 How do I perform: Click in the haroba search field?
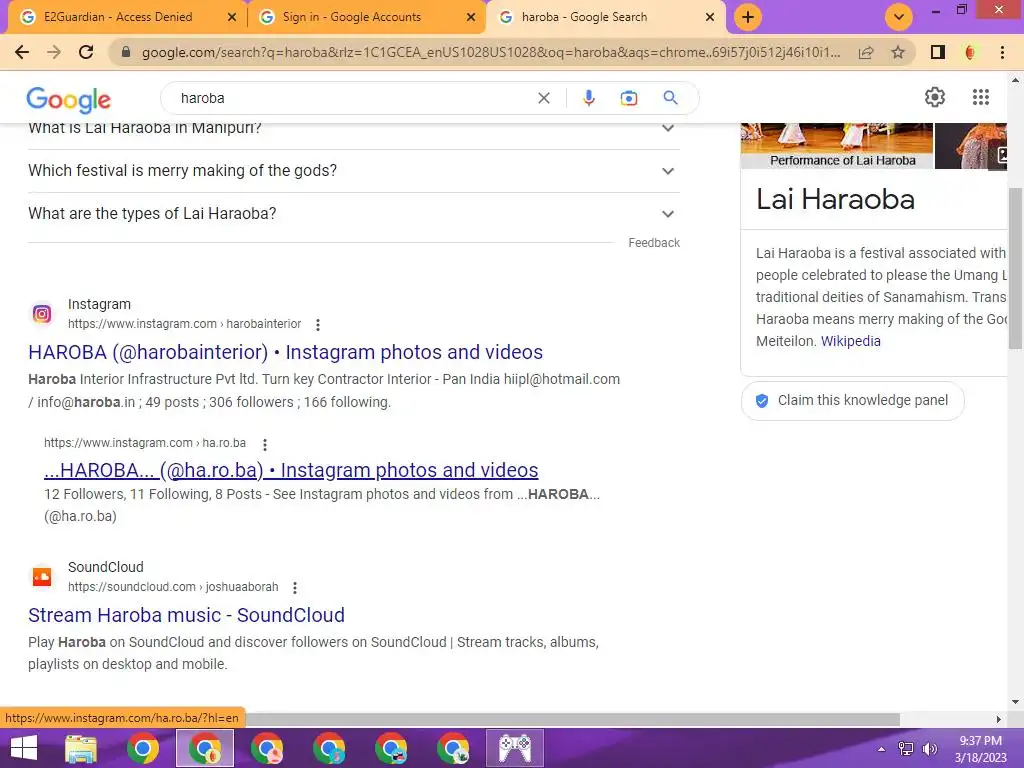coord(353,98)
